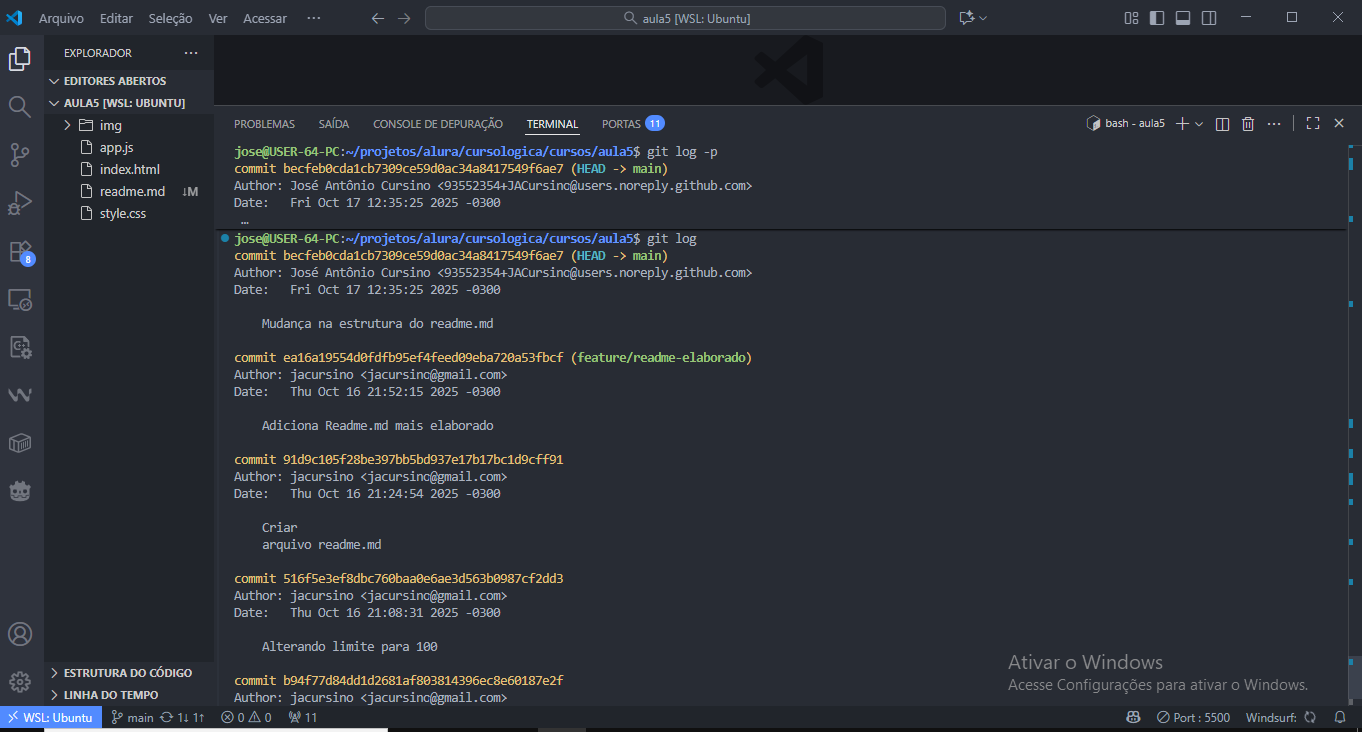
Task: Open new terminal launch profile dropdown
Action: coord(1199,124)
